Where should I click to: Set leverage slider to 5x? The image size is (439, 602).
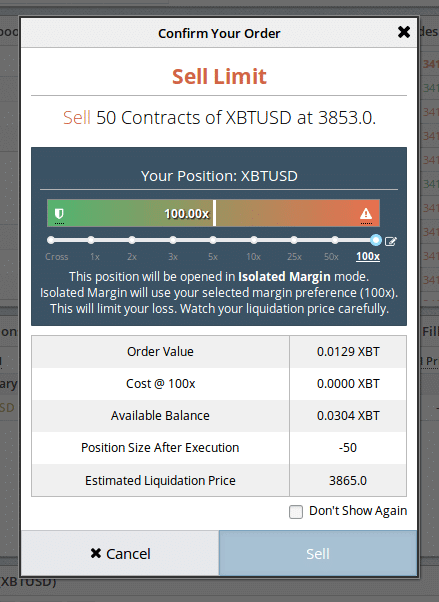click(x=213, y=240)
